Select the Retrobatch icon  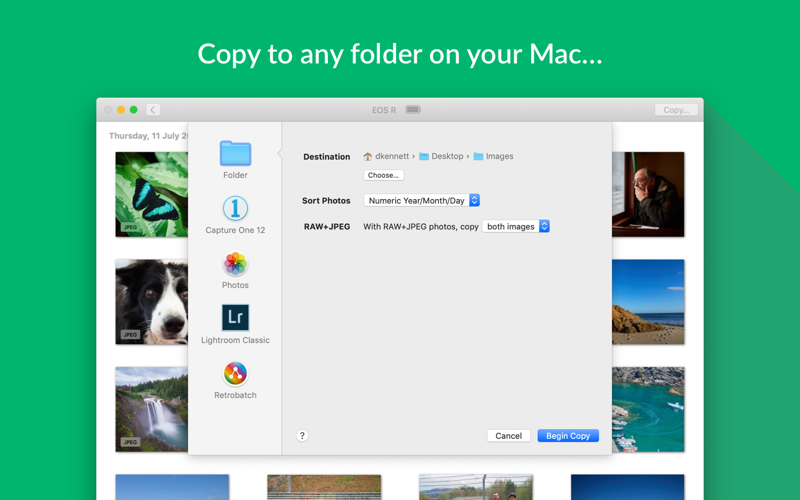tap(235, 374)
